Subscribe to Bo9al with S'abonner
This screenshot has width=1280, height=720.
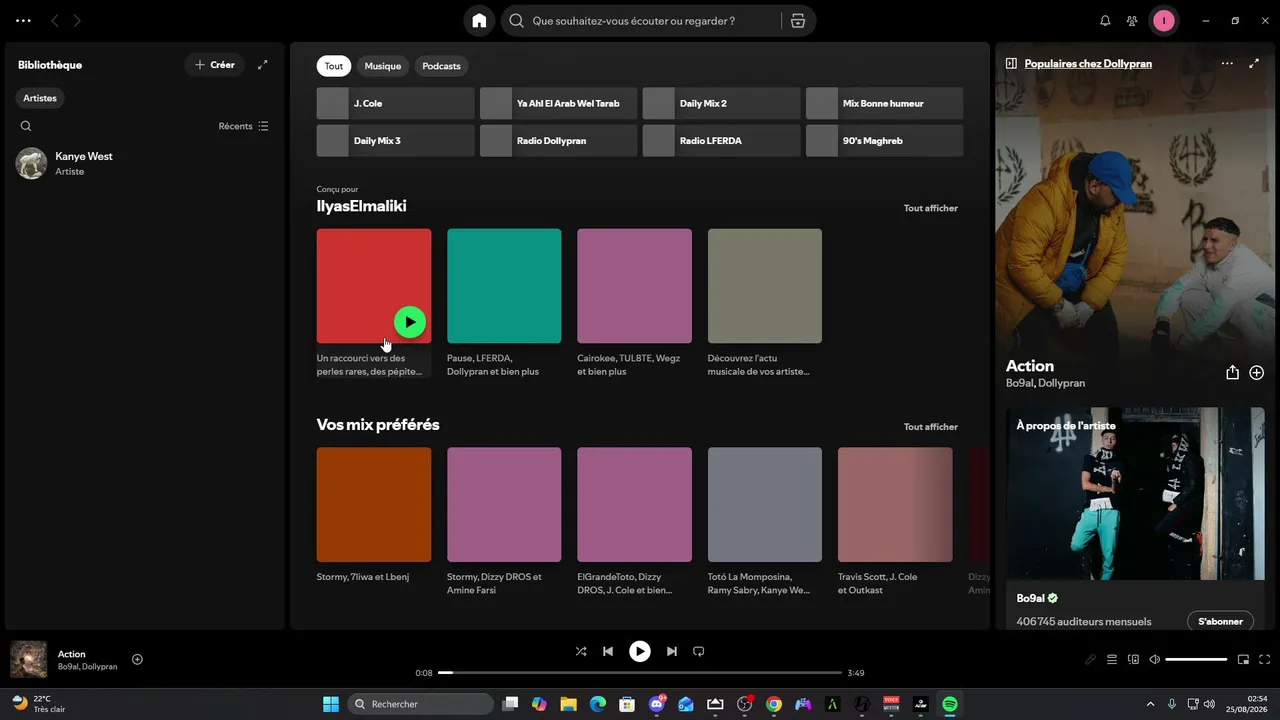(1220, 621)
